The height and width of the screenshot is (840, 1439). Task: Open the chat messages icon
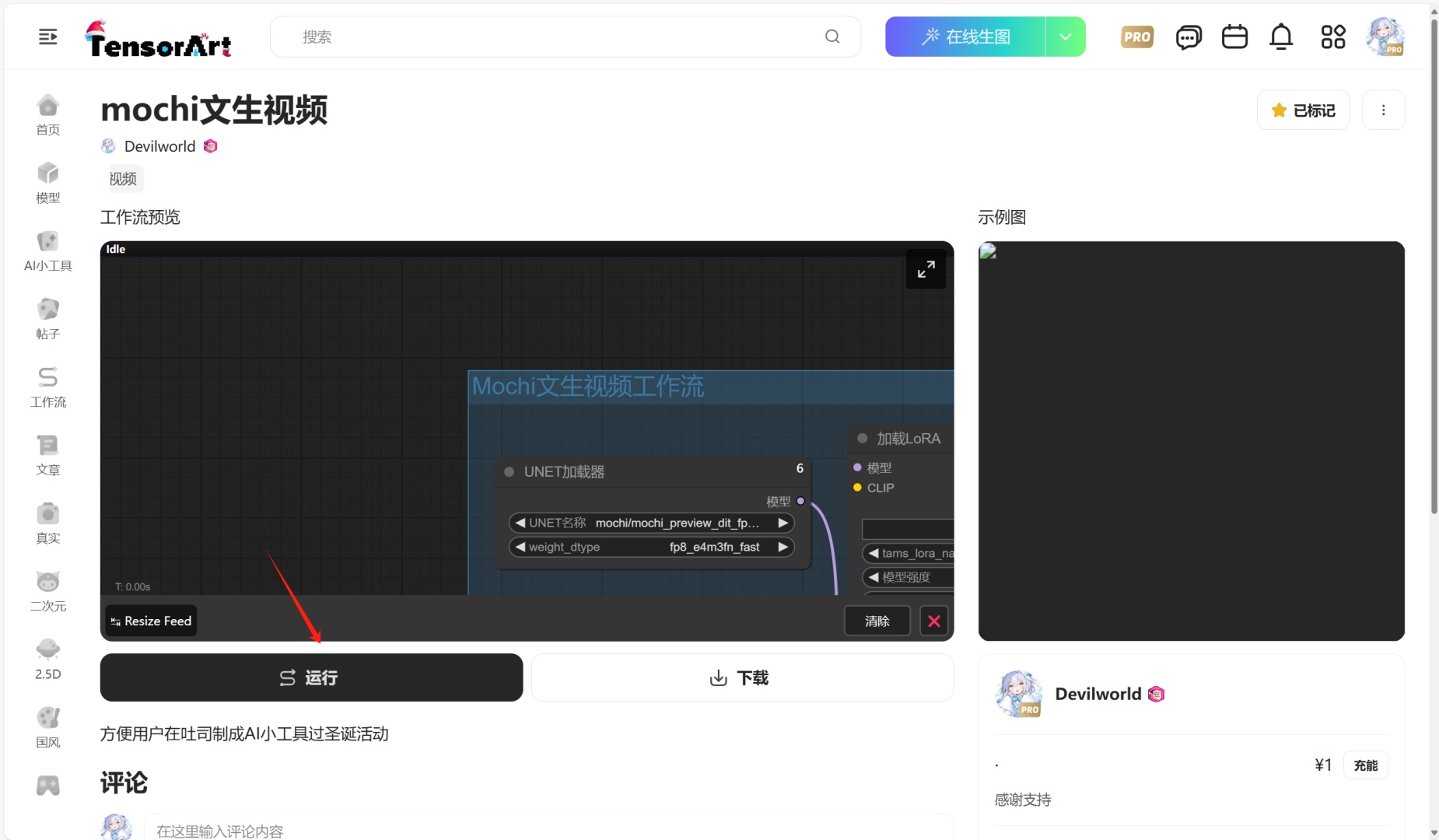tap(1189, 37)
